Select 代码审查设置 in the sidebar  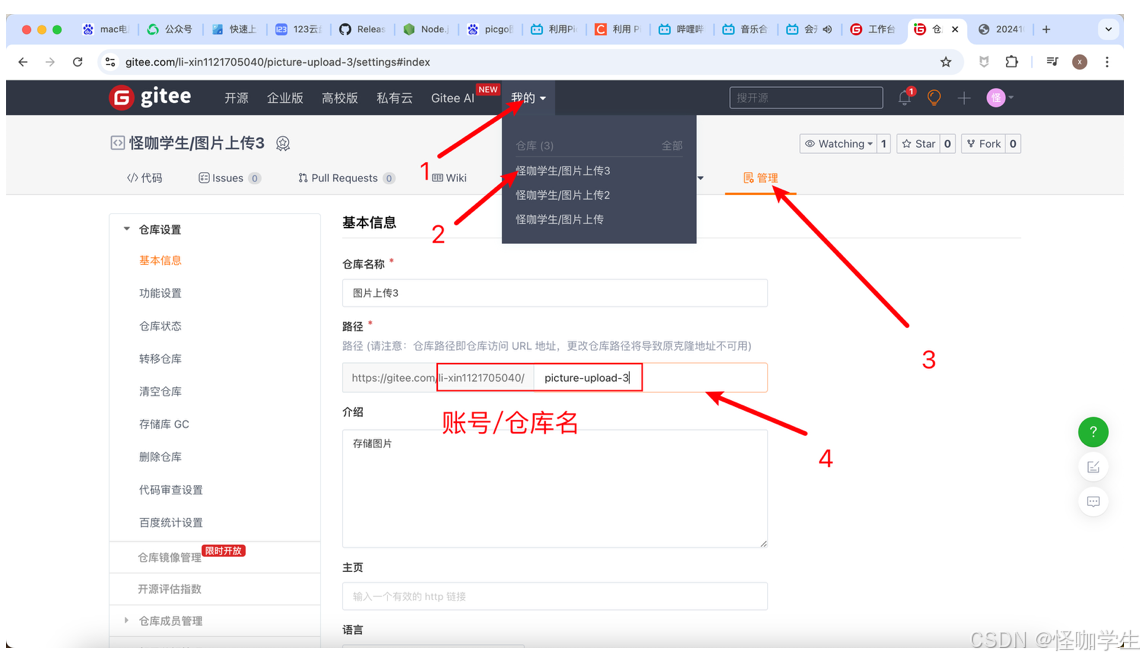point(171,489)
